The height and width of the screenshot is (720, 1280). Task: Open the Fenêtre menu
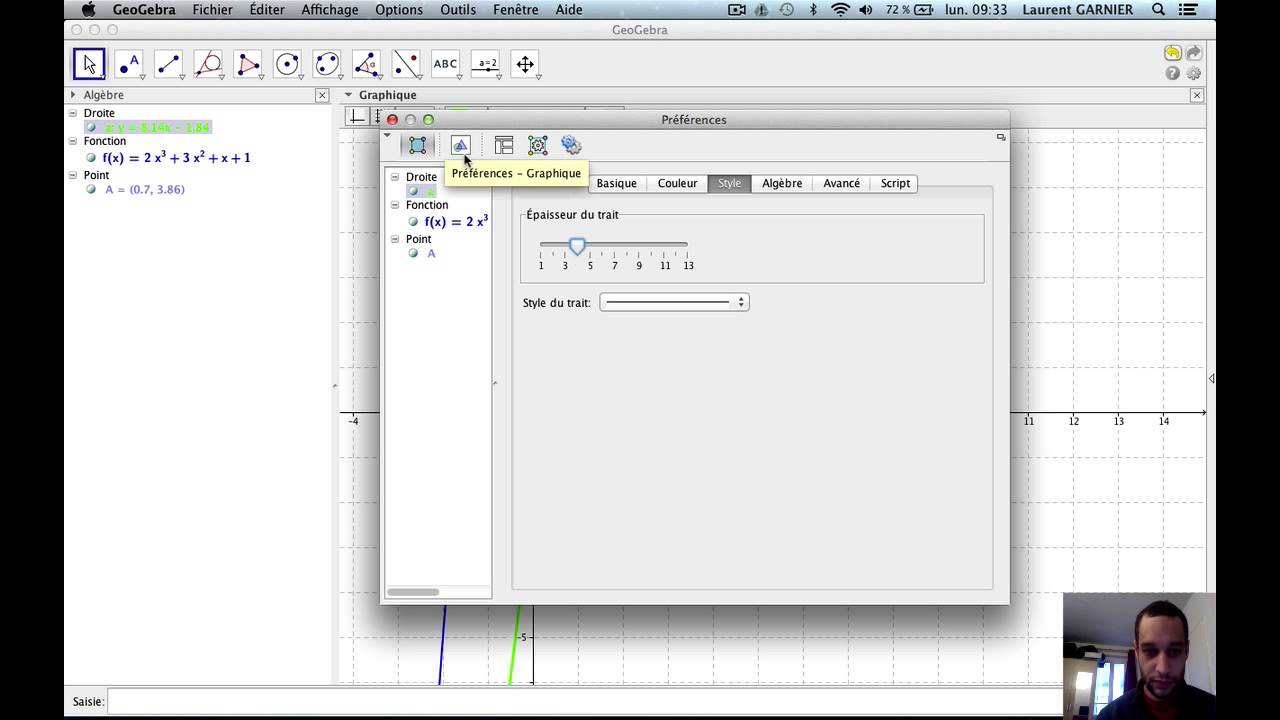[515, 10]
